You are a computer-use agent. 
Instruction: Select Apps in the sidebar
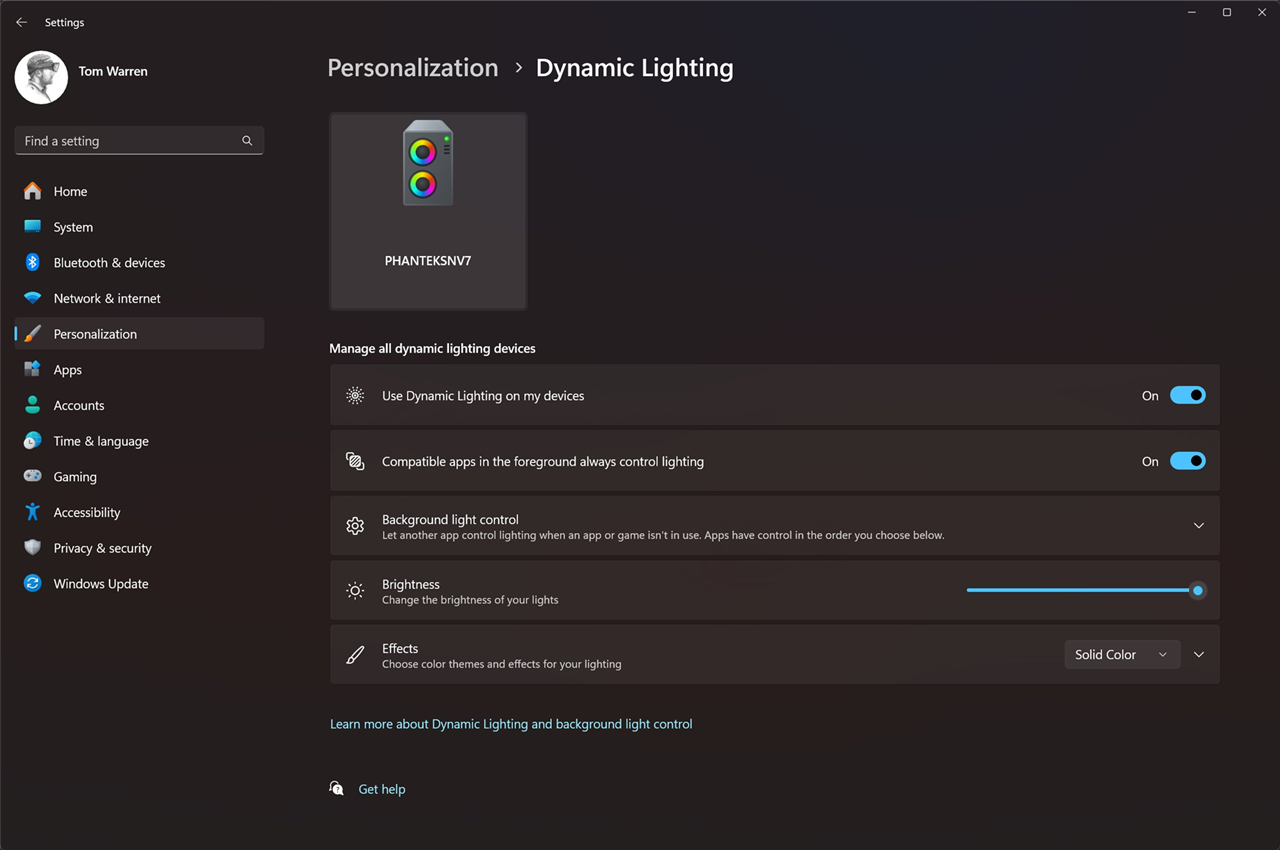pyautogui.click(x=139, y=369)
